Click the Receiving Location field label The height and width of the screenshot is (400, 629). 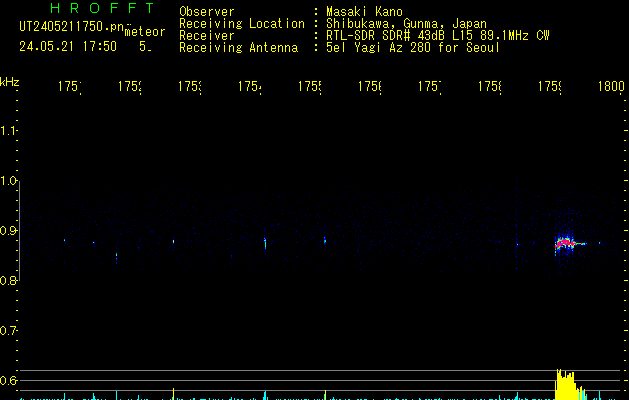pyautogui.click(x=241, y=24)
